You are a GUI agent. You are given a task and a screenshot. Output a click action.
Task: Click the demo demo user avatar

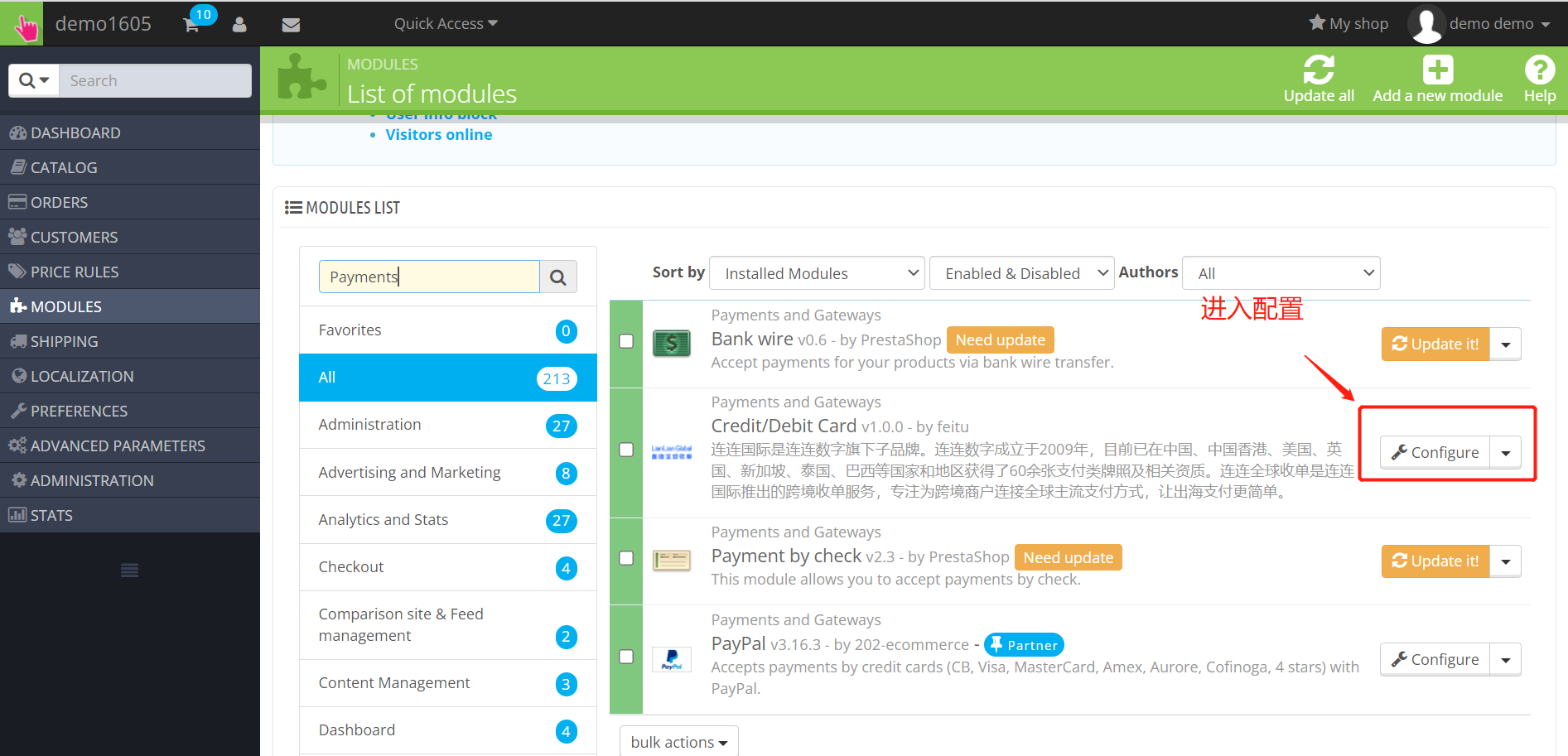(1426, 24)
